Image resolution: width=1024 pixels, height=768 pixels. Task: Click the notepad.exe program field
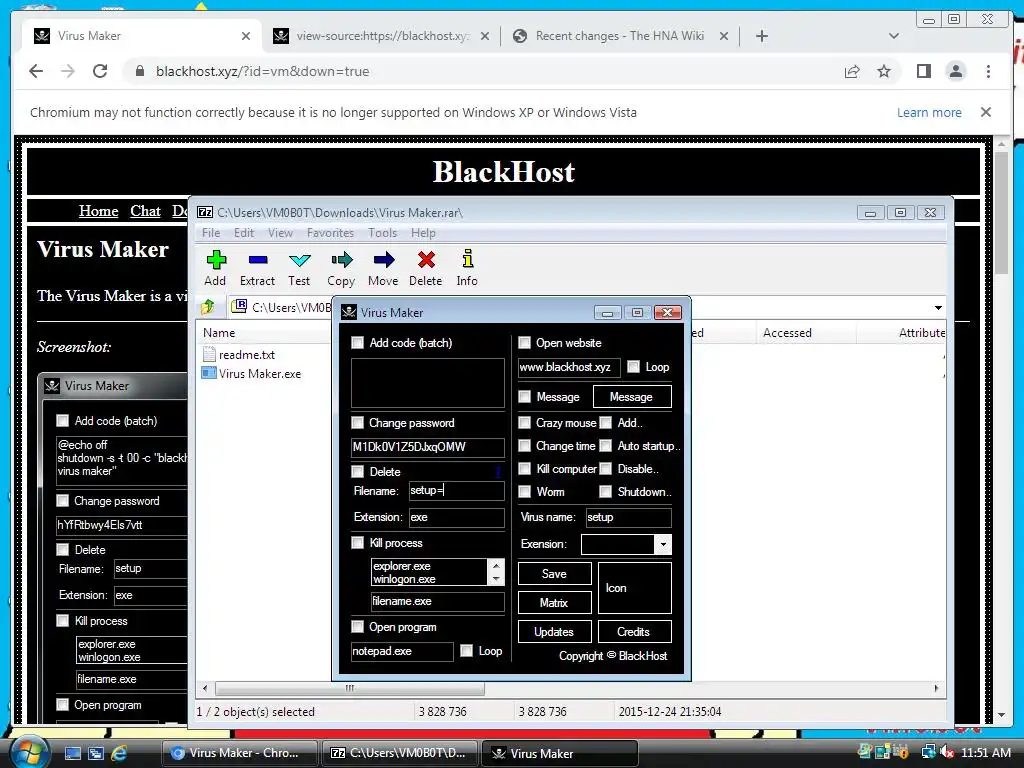[x=402, y=651]
